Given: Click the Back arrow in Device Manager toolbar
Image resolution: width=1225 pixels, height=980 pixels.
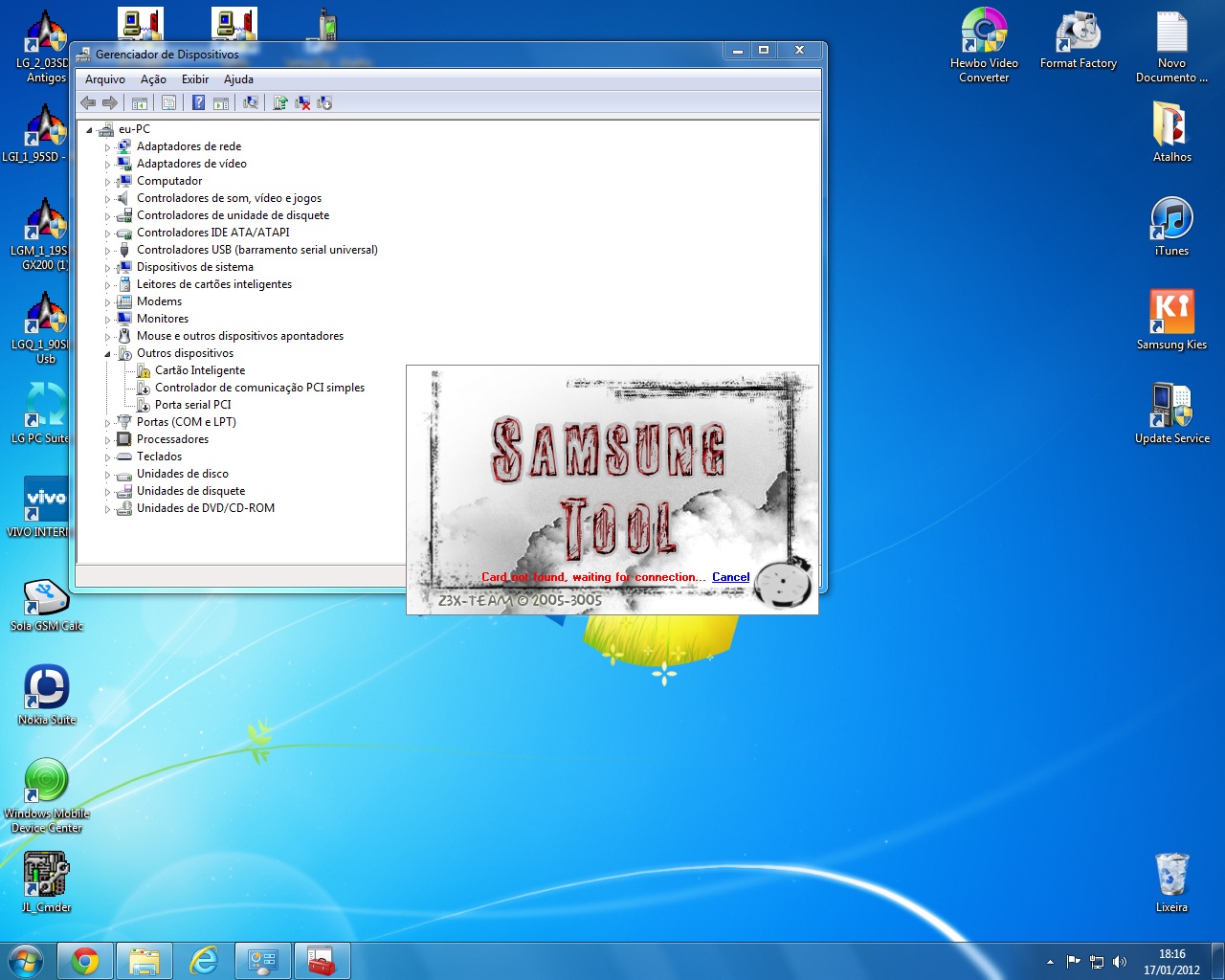Looking at the screenshot, I should 88,102.
